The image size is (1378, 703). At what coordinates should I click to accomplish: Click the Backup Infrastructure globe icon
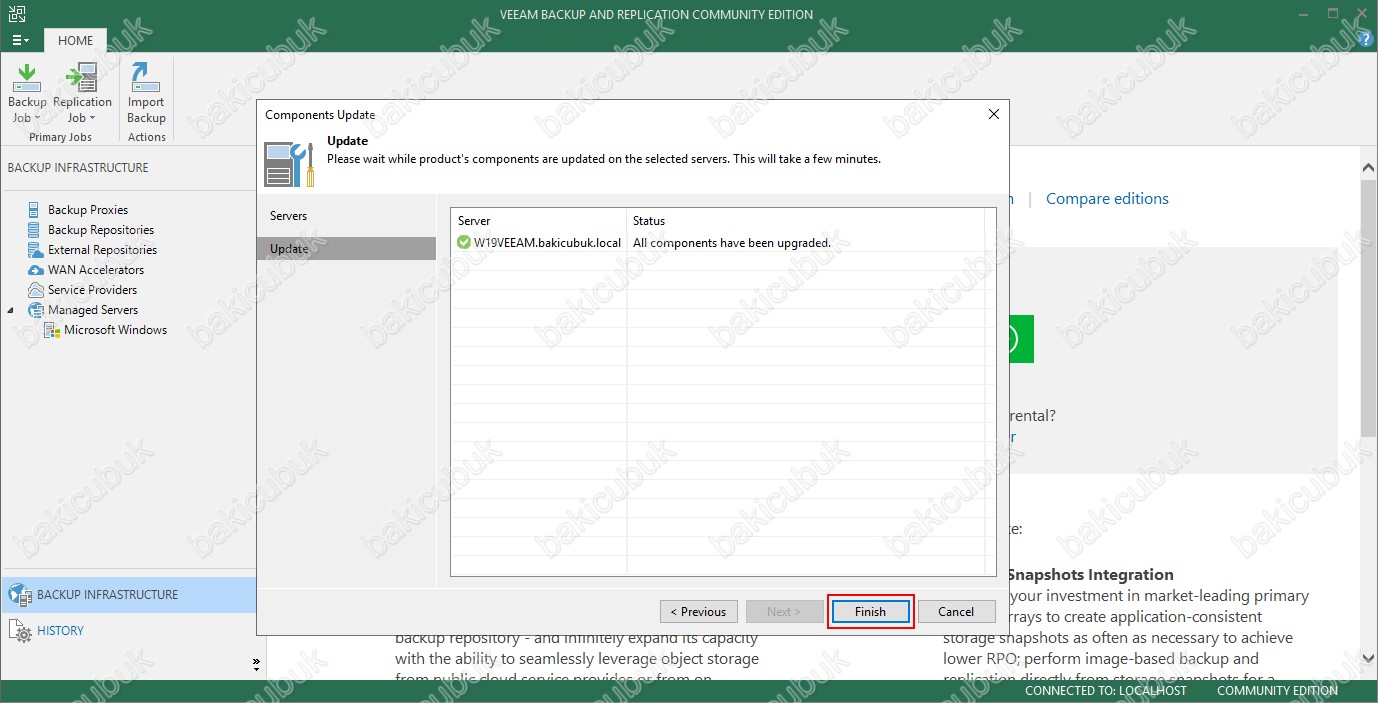point(19,595)
